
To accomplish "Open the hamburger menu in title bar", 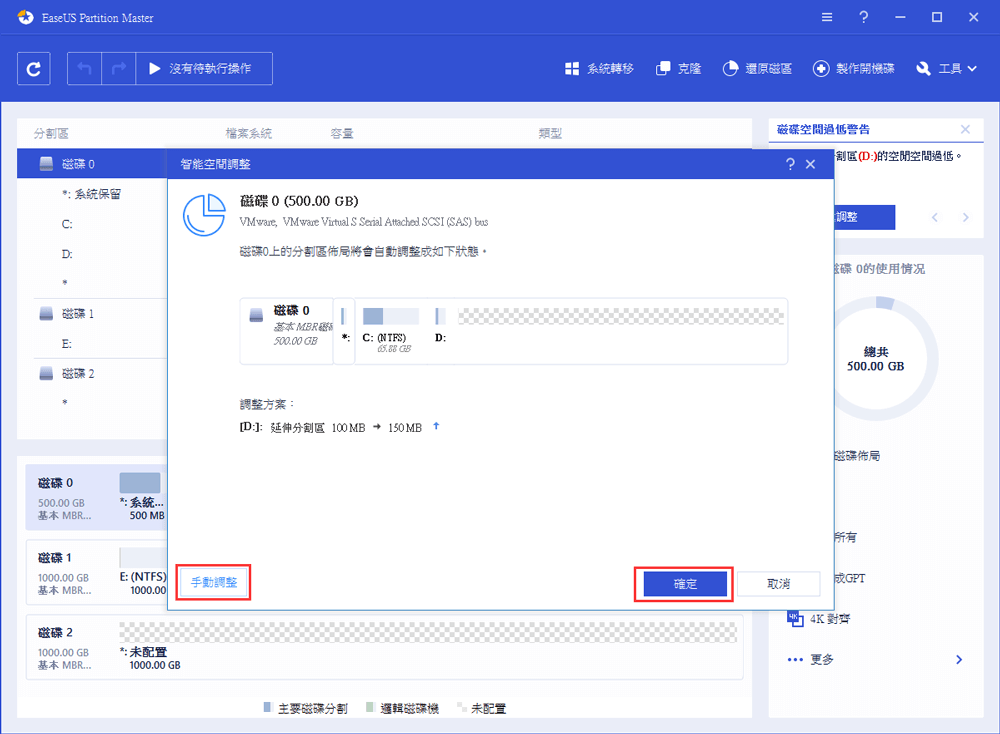I will [827, 17].
